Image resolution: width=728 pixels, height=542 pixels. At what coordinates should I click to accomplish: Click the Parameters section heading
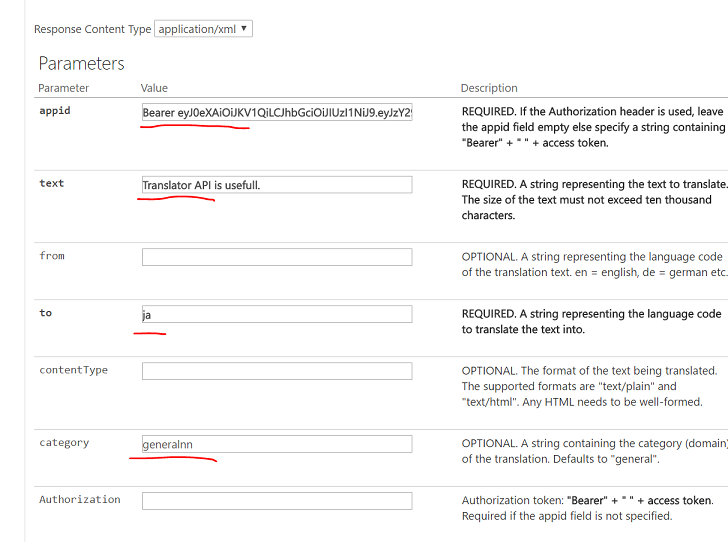[x=82, y=64]
